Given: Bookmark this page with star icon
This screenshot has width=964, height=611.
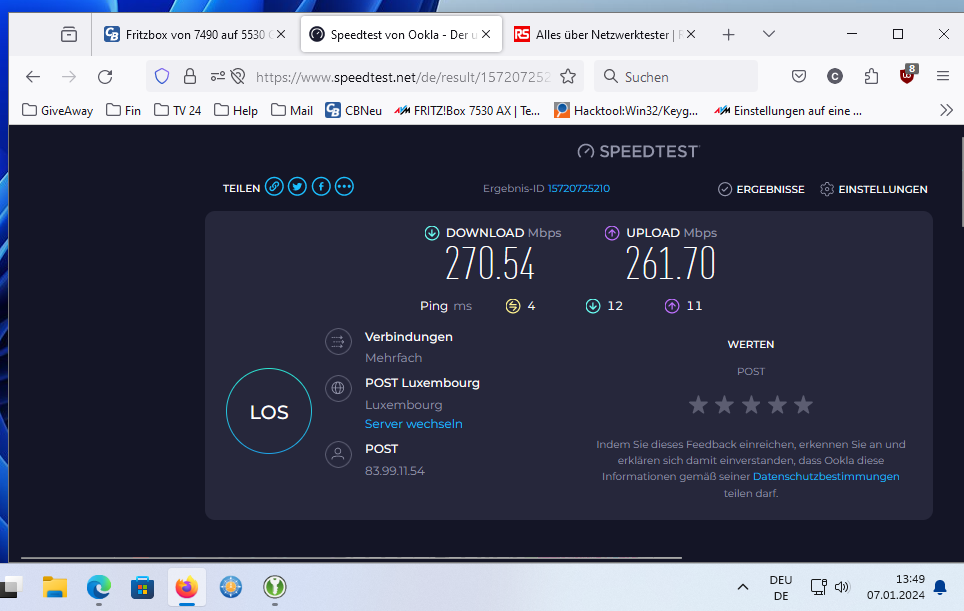Looking at the screenshot, I should tap(568, 76).
